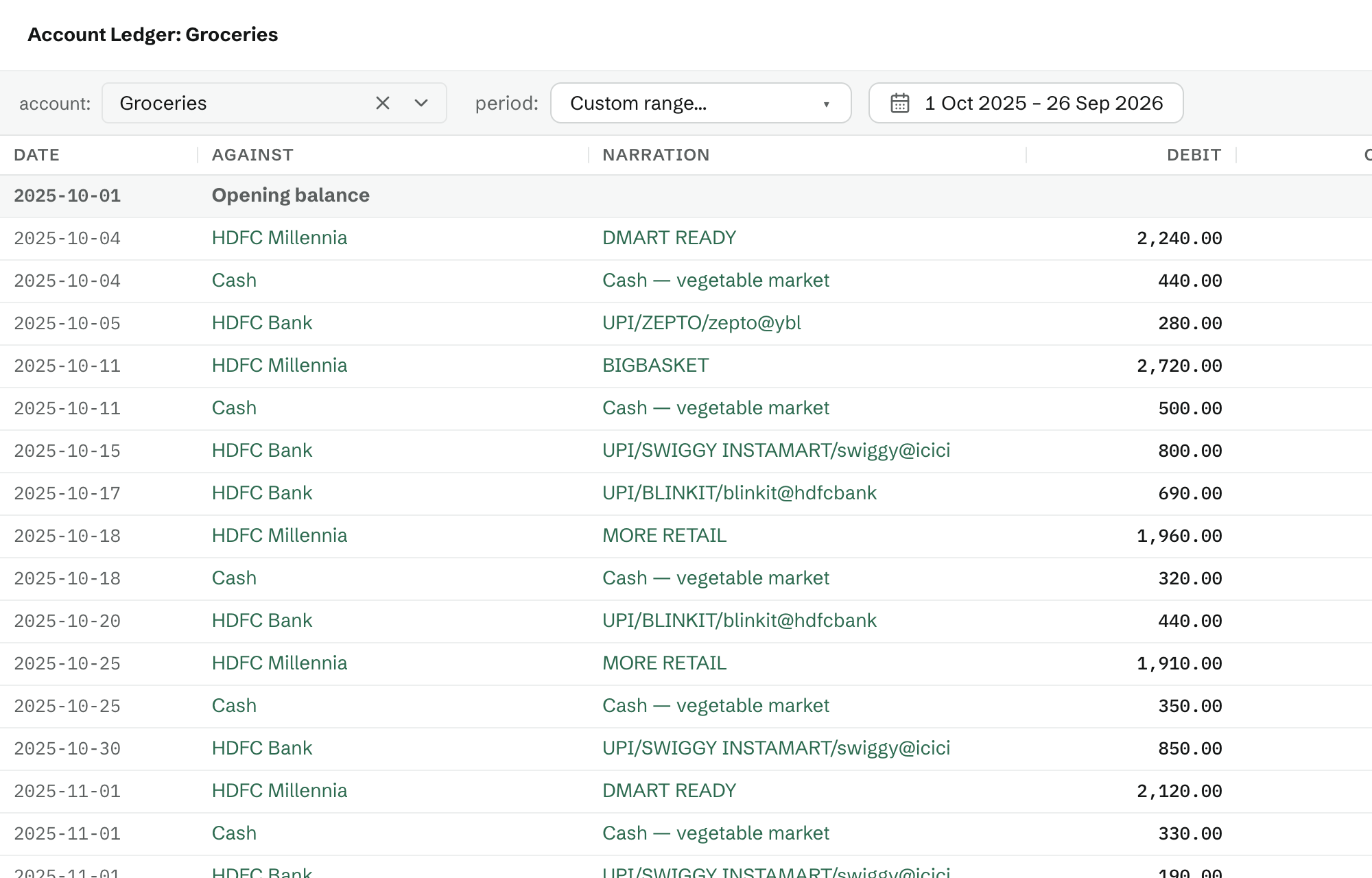Viewport: 1372px width, 878px height.
Task: Click the calendar icon in date range
Action: click(900, 103)
